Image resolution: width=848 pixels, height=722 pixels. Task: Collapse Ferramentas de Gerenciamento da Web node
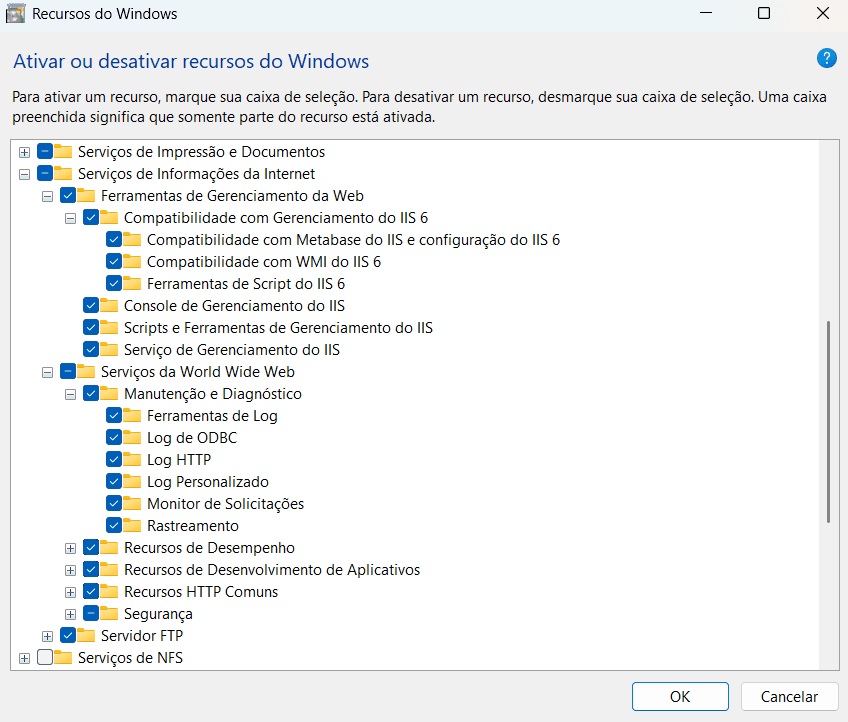[48, 196]
